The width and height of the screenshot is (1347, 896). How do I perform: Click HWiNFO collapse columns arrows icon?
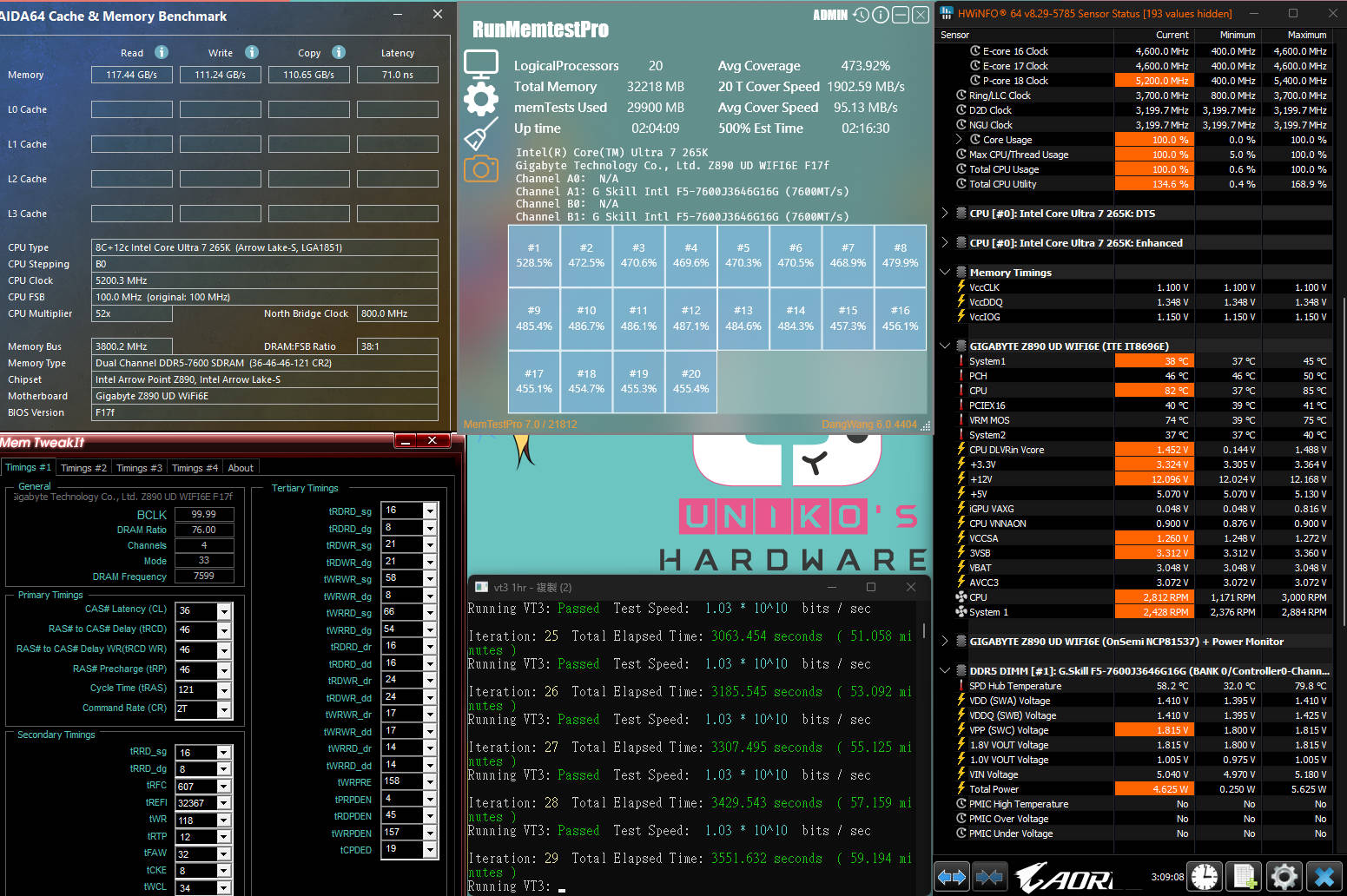tap(989, 877)
